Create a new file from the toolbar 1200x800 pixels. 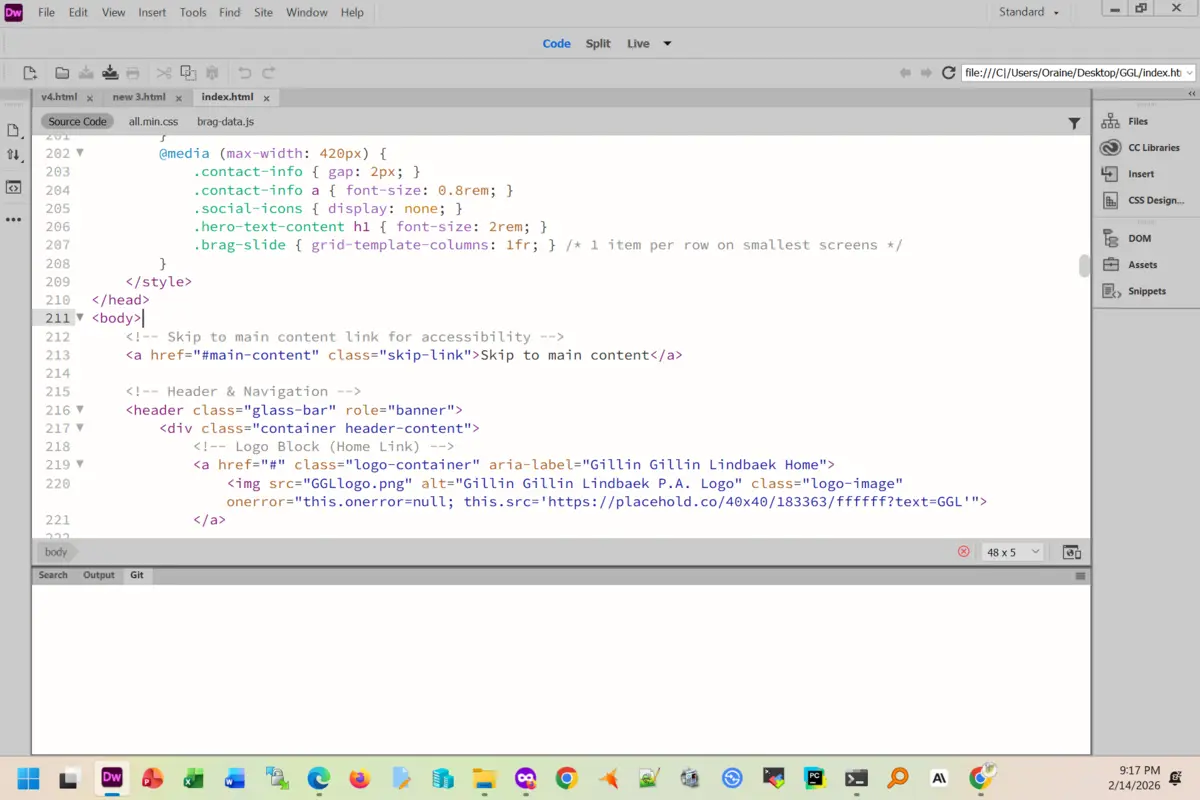pyautogui.click(x=30, y=72)
